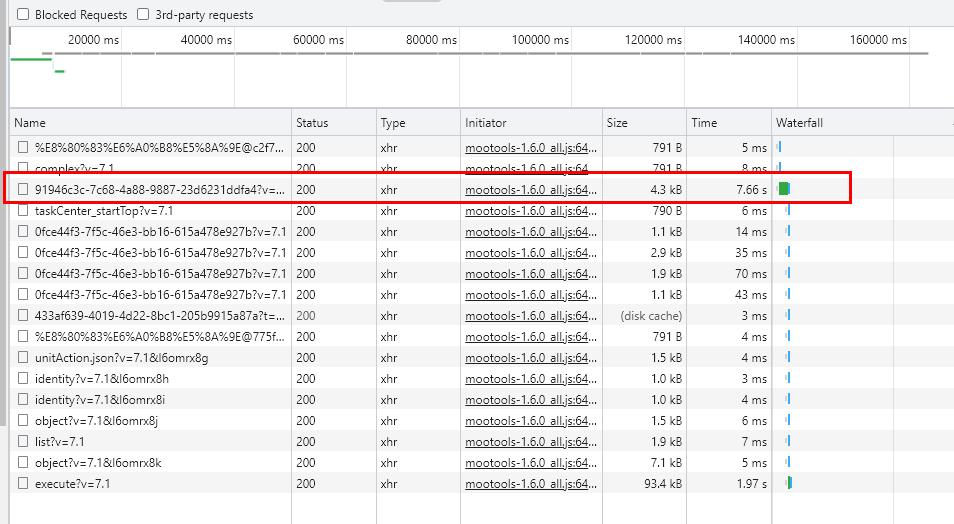The width and height of the screenshot is (954, 524).
Task: Select the 91946c3c-7c68 request row
Action: (x=160, y=189)
